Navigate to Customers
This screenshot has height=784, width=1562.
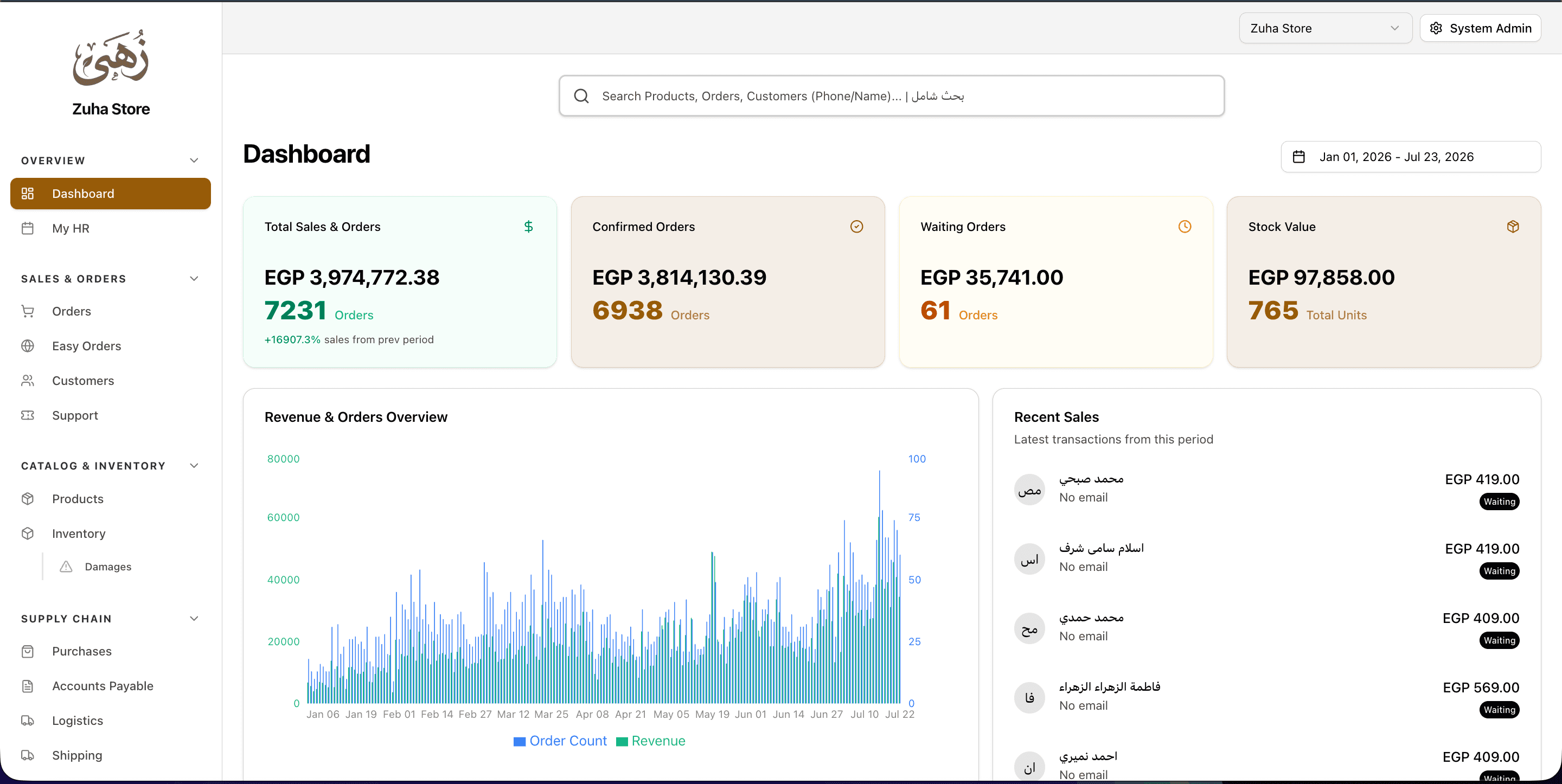110,380
